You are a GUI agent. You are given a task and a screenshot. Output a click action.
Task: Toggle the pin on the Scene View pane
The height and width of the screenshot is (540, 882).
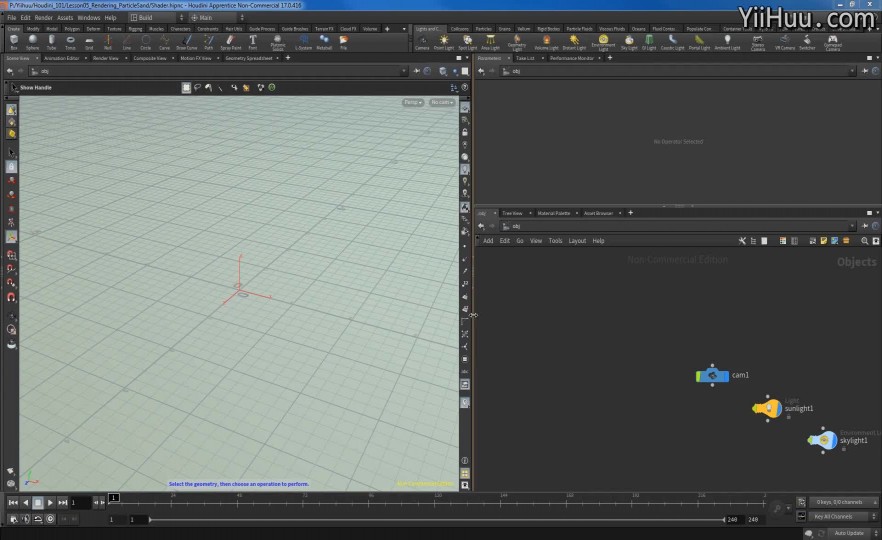point(417,71)
